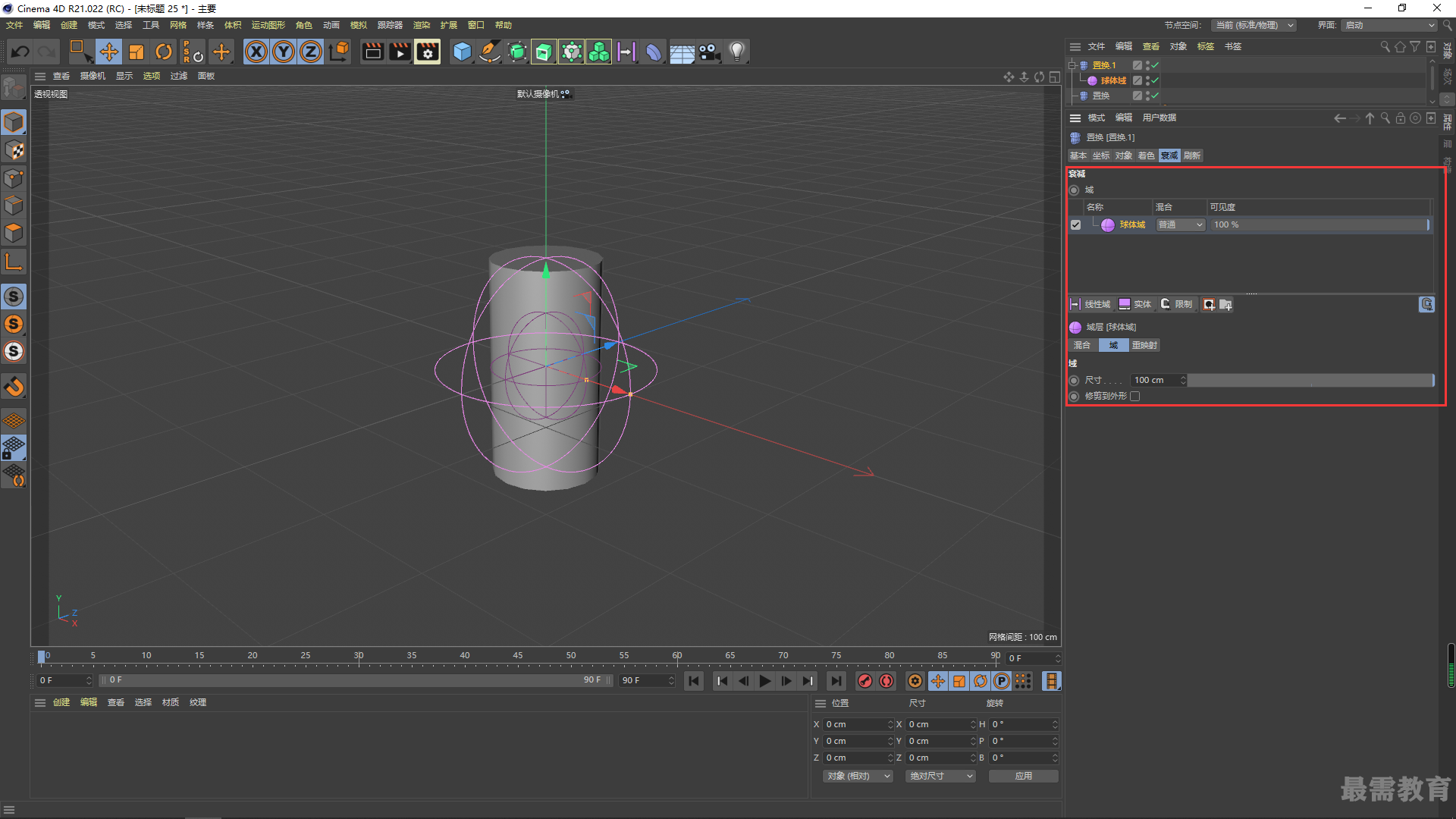Click the end frame 90 F field
Screen dimensions: 1456x819
coord(647,681)
